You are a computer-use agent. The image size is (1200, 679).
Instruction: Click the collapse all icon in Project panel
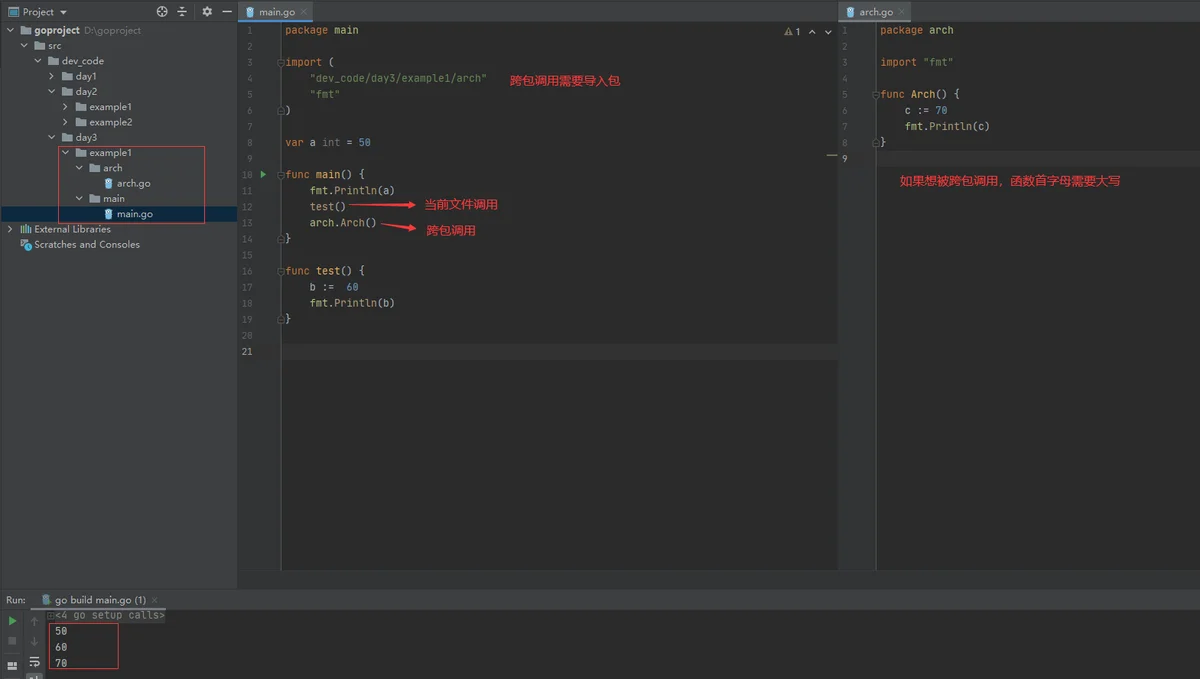[x=182, y=12]
